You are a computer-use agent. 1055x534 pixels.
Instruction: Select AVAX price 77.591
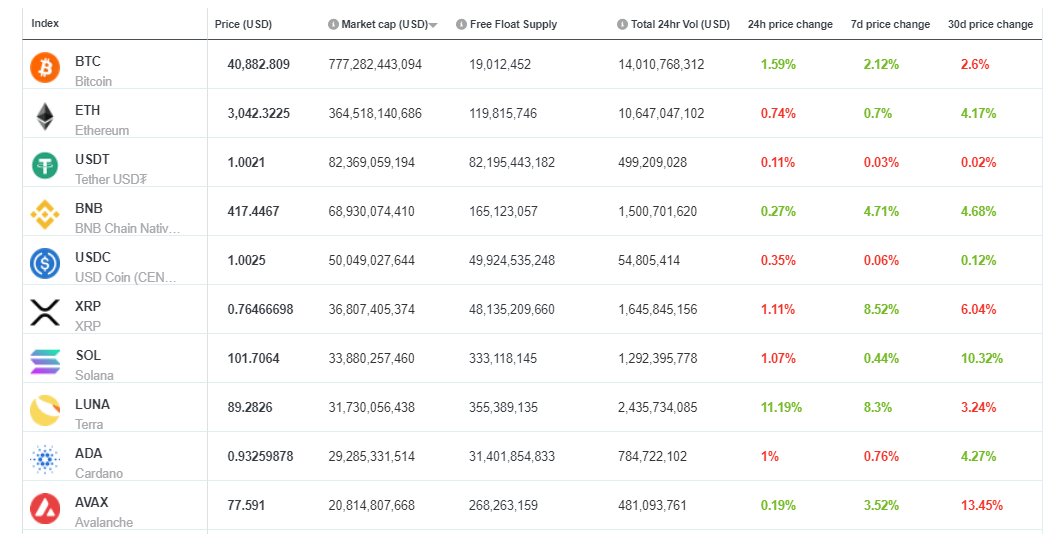point(246,506)
